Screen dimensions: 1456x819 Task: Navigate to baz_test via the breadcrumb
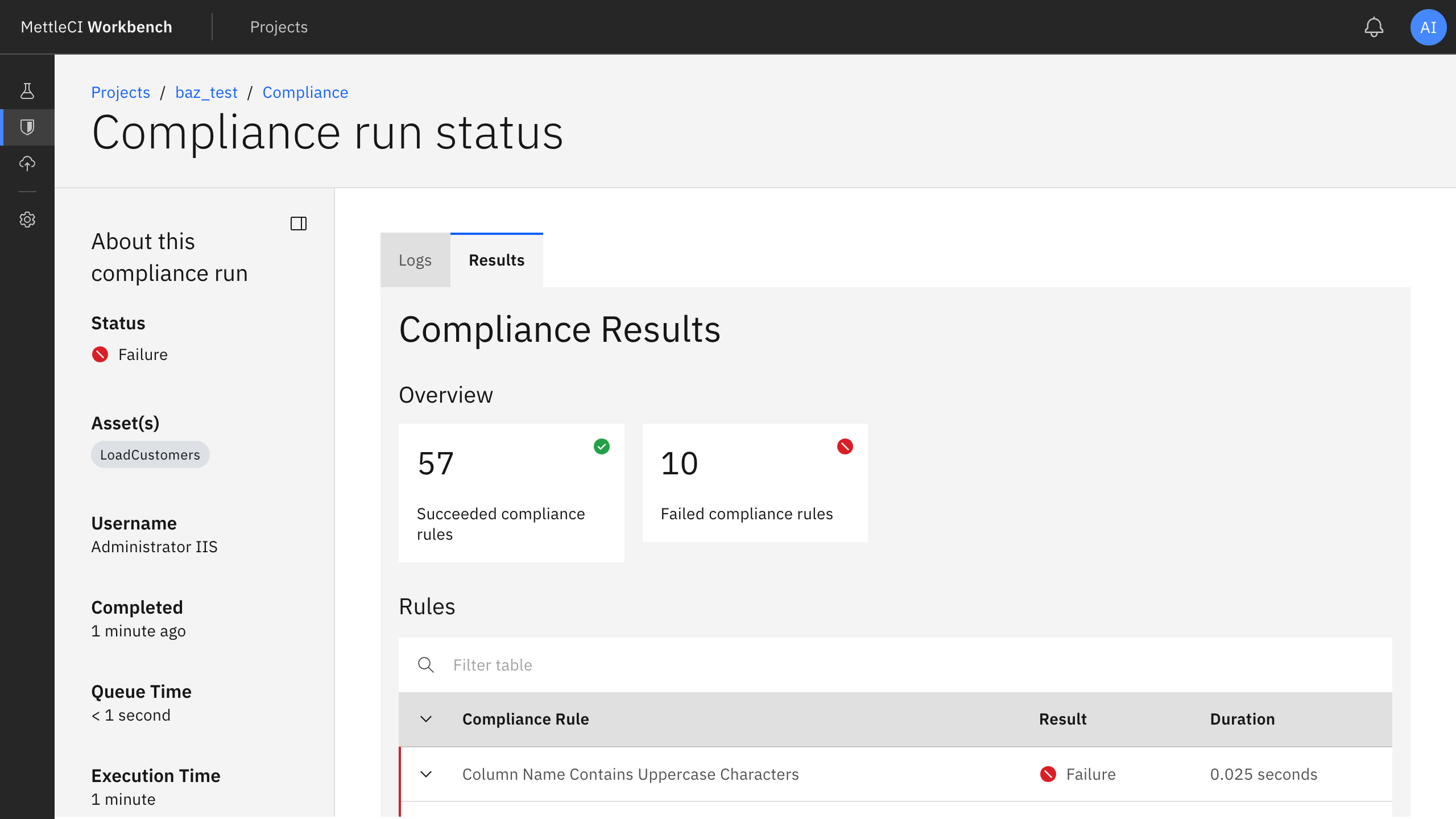(x=206, y=92)
